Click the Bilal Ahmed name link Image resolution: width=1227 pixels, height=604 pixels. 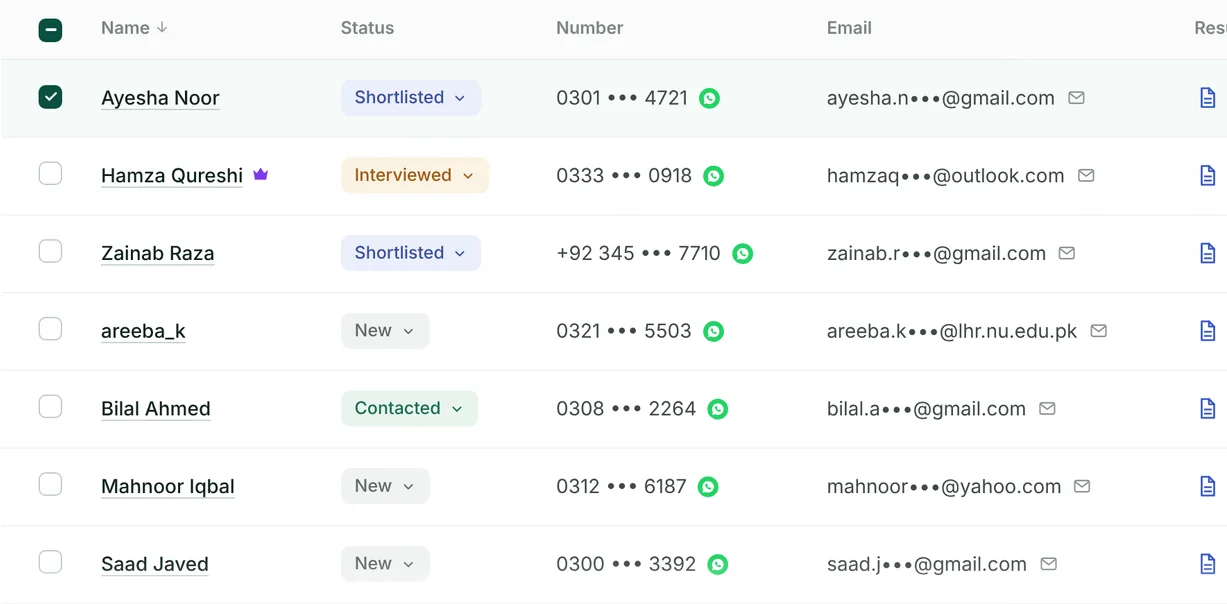(156, 409)
